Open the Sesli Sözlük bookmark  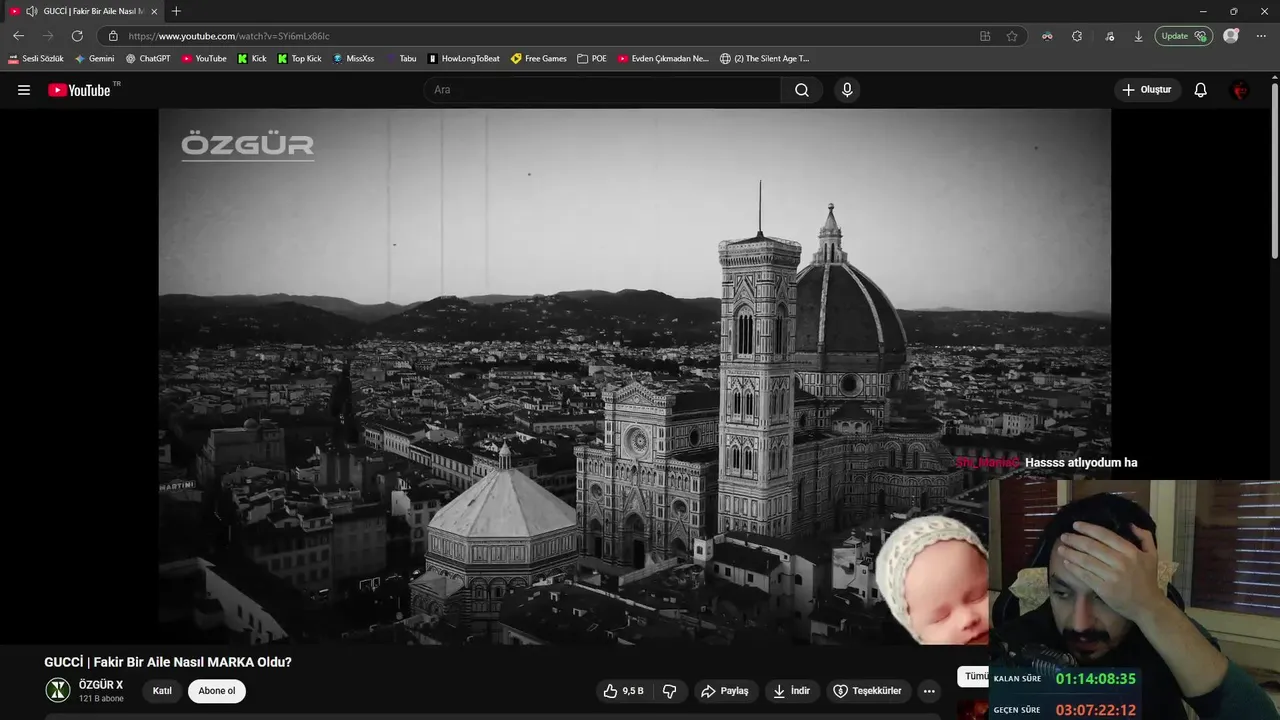(x=36, y=59)
